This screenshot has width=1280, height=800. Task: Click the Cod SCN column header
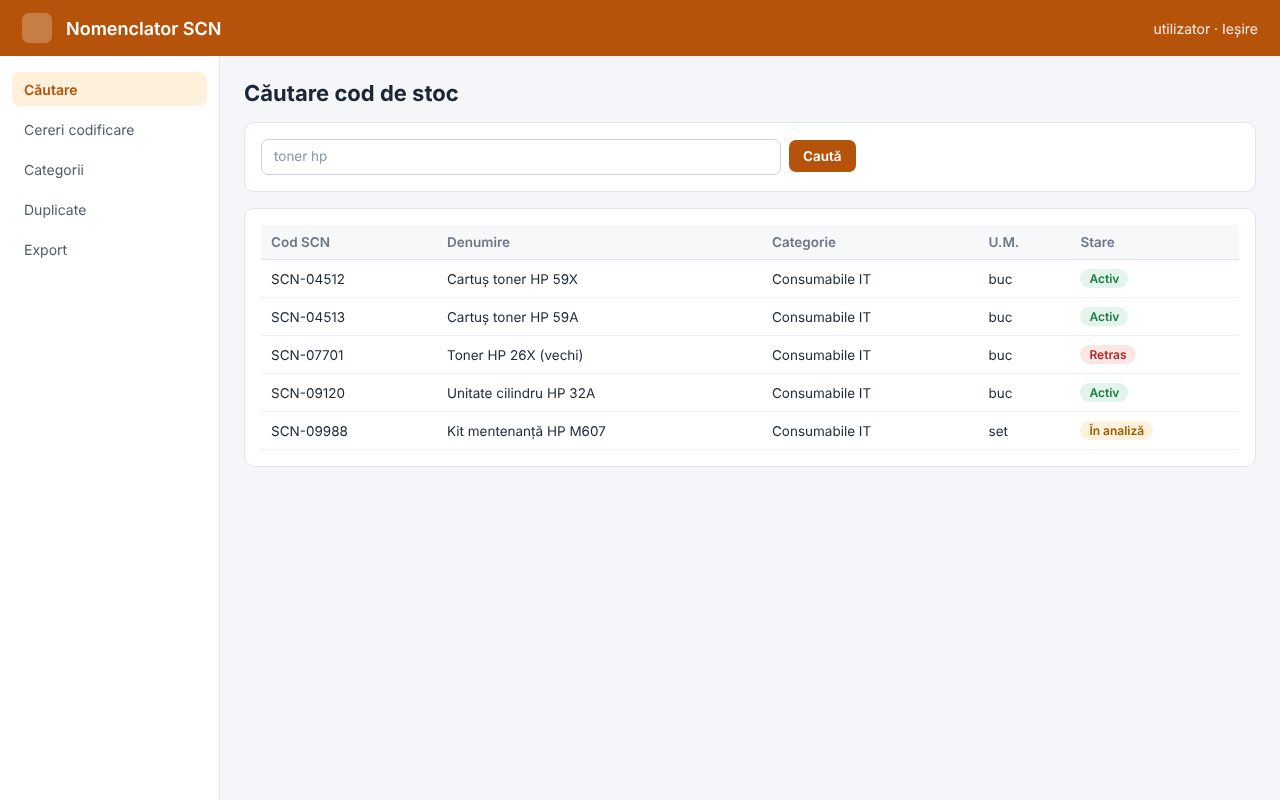(x=300, y=242)
